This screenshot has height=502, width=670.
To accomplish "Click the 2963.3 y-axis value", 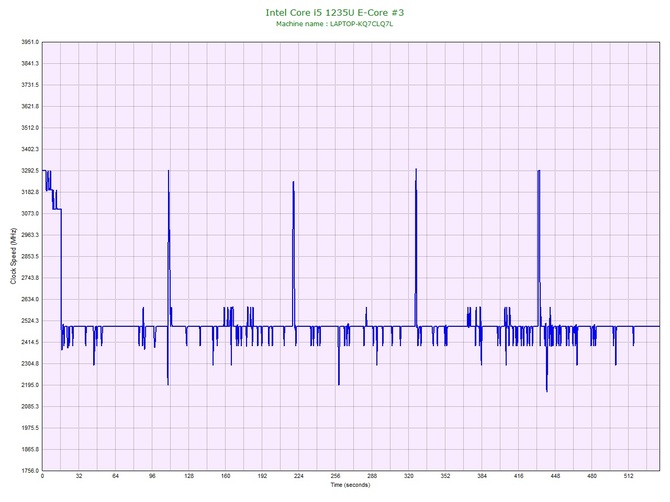I will pos(30,235).
